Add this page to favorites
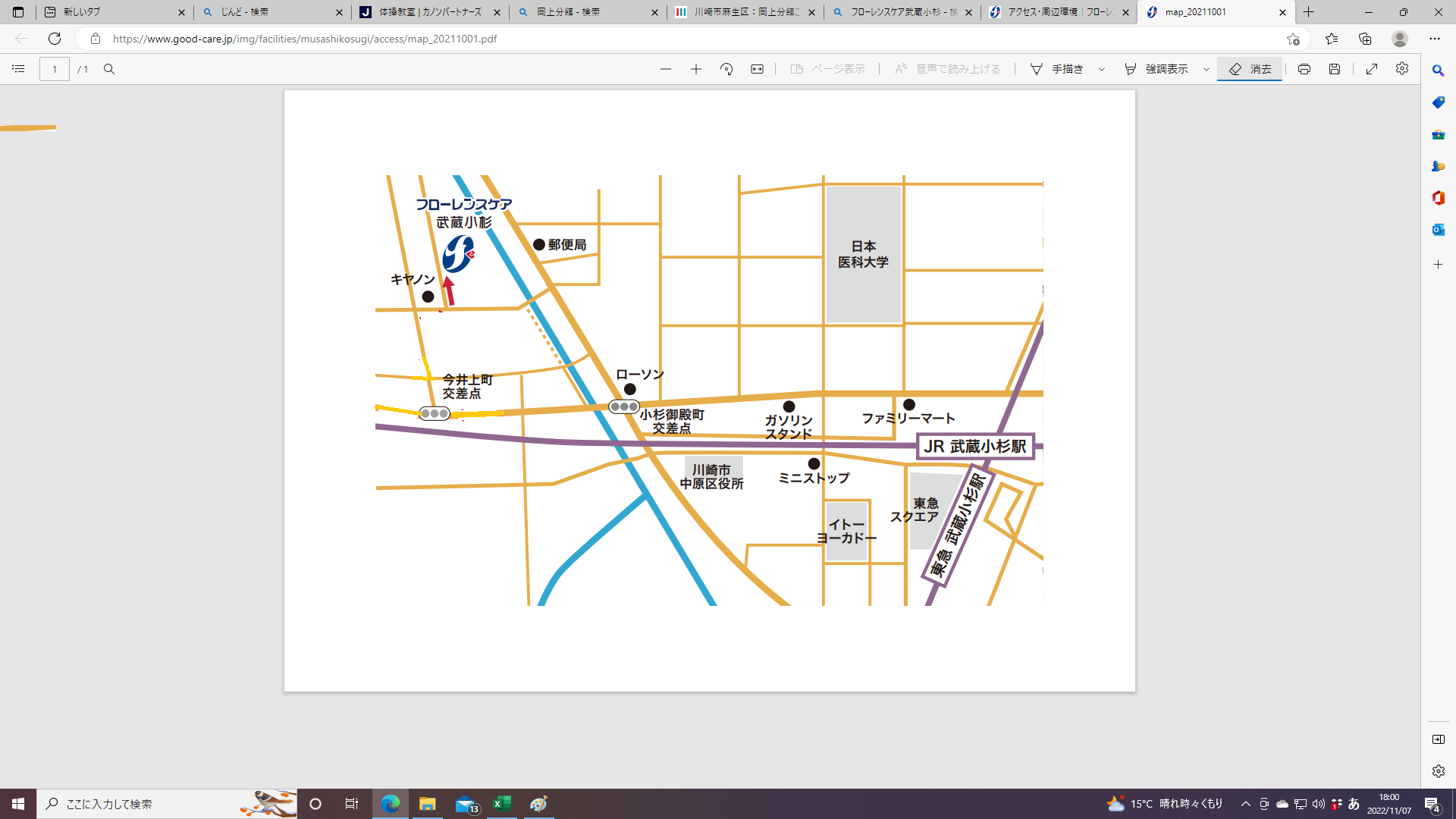Image resolution: width=1456 pixels, height=819 pixels. pyautogui.click(x=1293, y=39)
